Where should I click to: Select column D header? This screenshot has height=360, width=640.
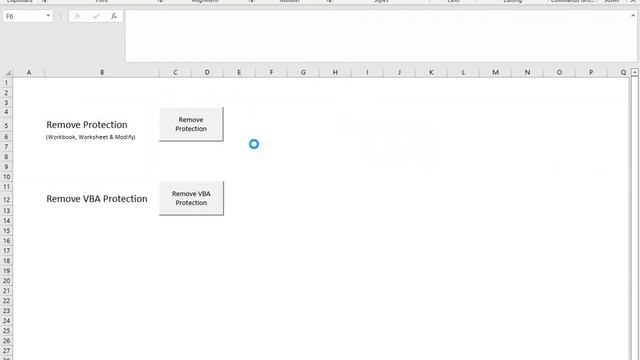(207, 72)
